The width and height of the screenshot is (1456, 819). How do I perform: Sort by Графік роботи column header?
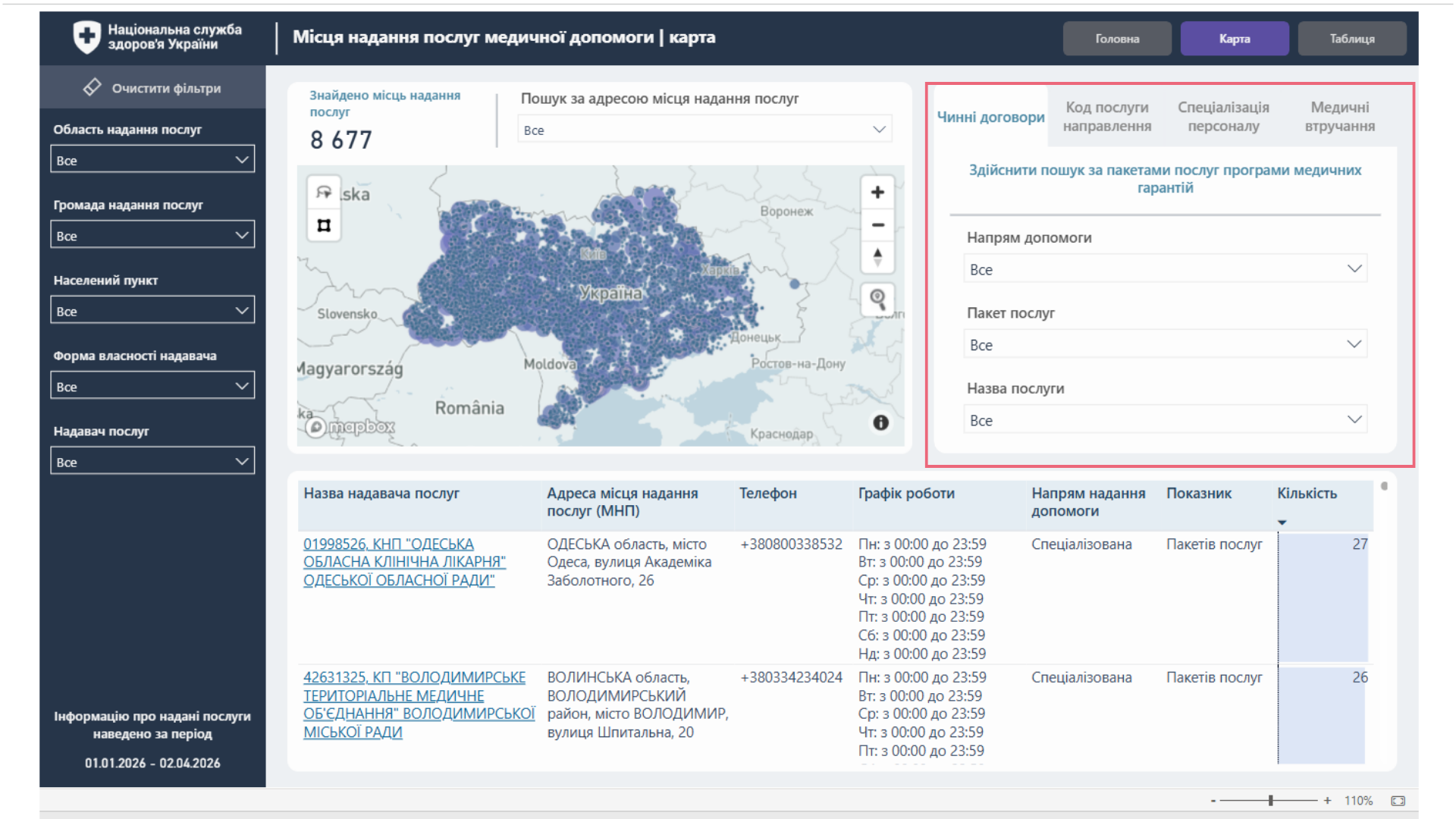point(906,493)
